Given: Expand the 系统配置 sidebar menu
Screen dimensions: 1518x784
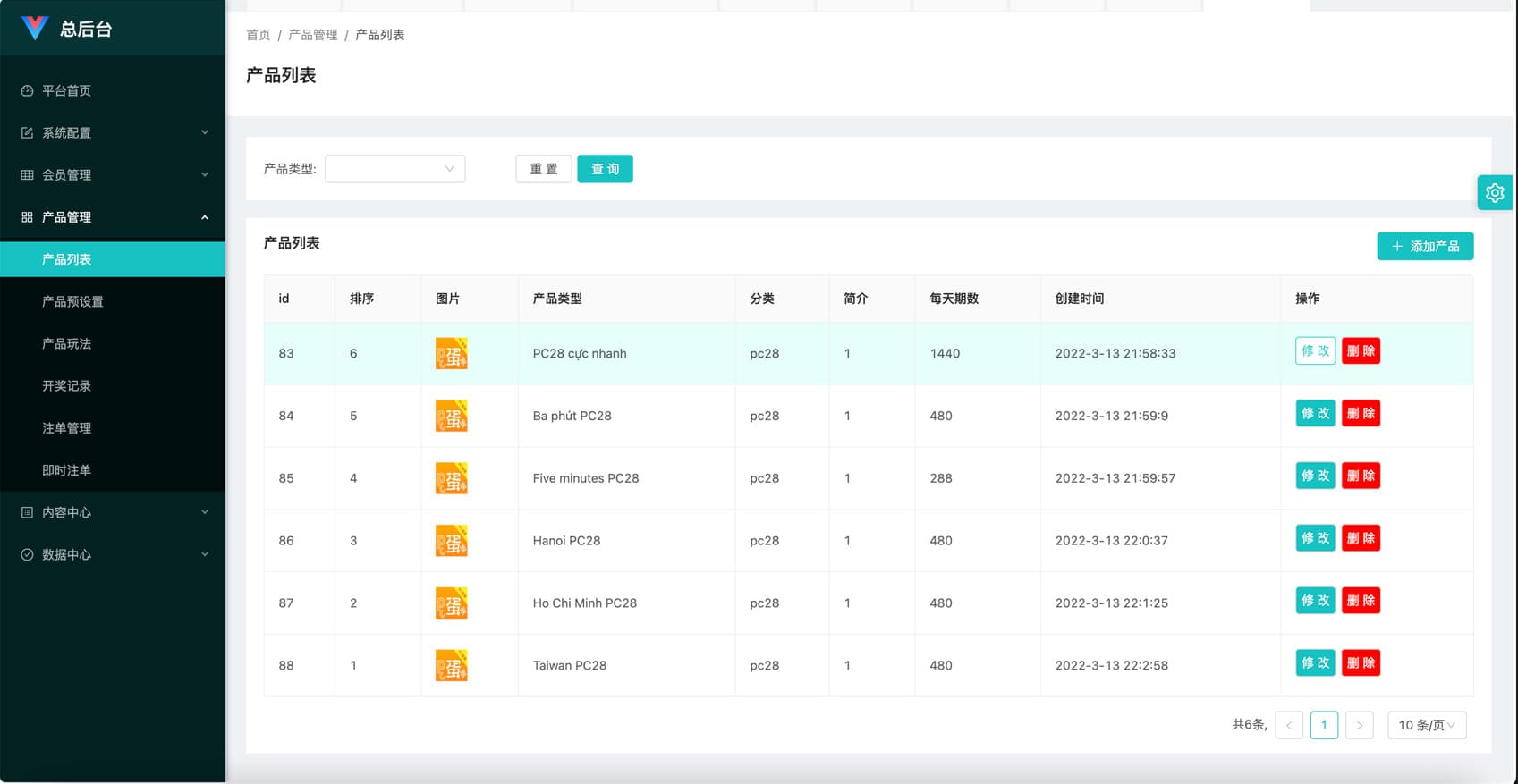Looking at the screenshot, I should (113, 132).
